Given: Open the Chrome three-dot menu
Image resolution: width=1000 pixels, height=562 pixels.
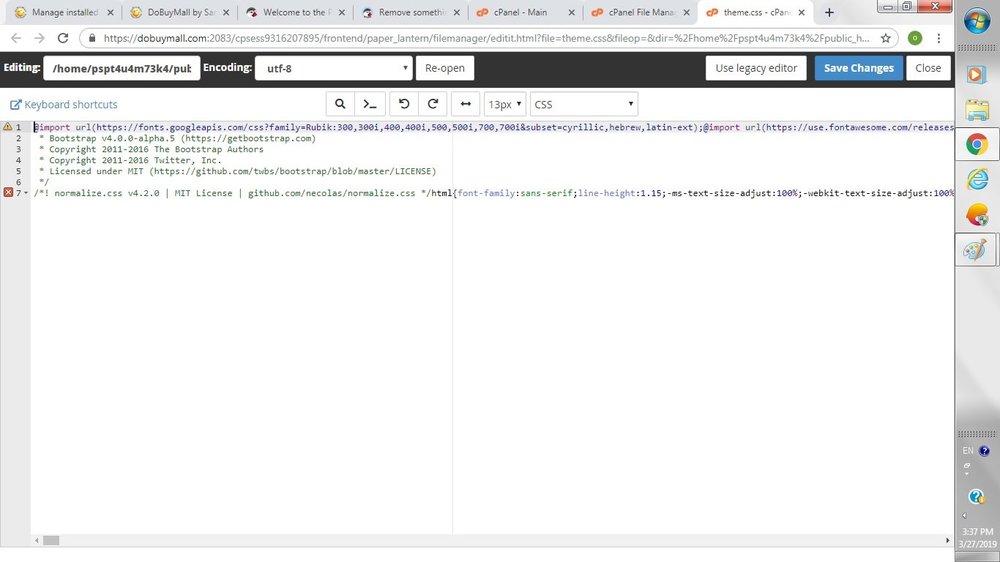Looking at the screenshot, I should tap(938, 38).
